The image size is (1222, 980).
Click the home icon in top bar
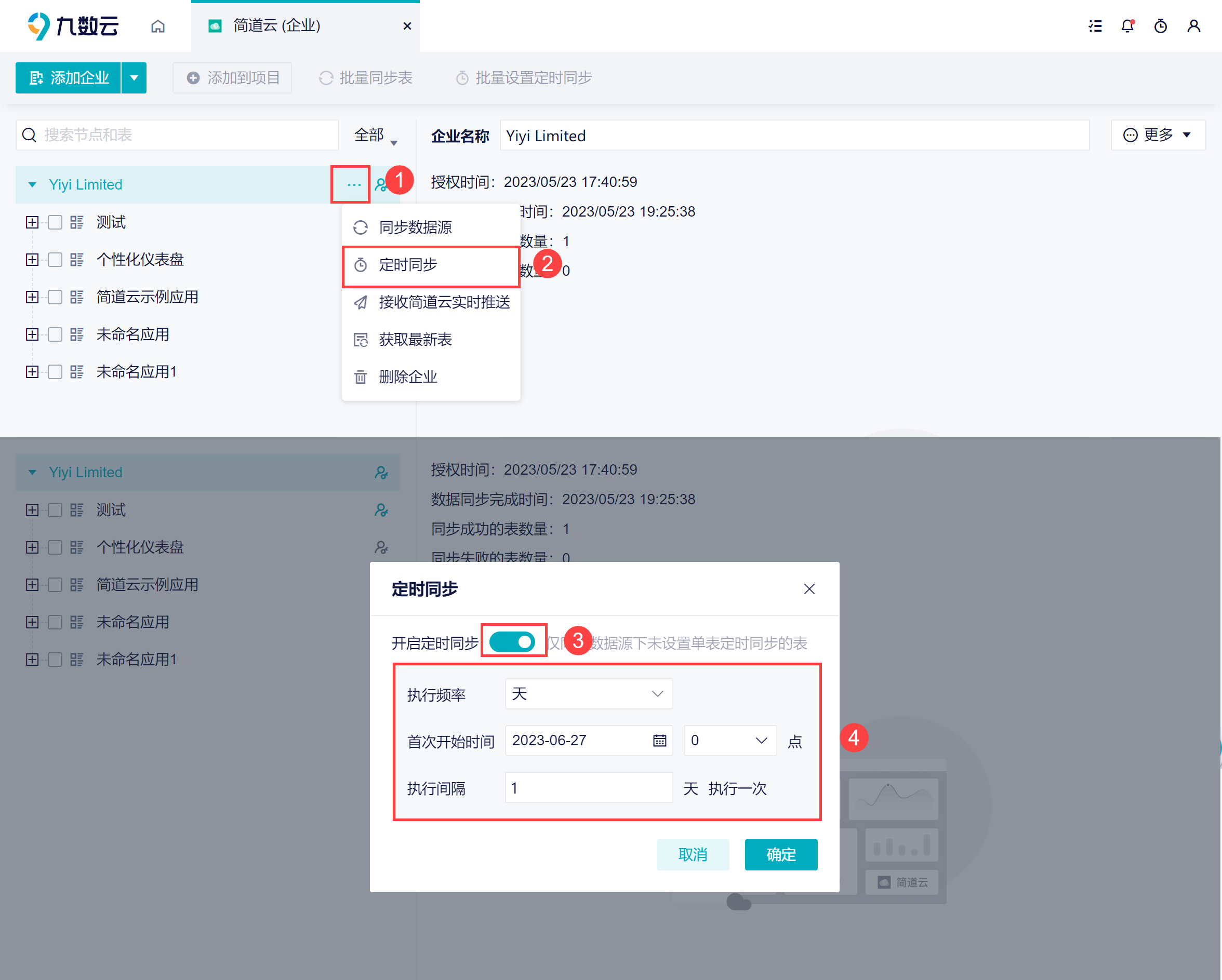tap(157, 26)
